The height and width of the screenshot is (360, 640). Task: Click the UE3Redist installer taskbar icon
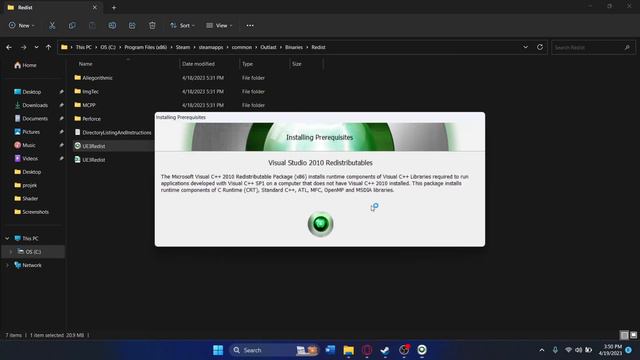point(422,350)
